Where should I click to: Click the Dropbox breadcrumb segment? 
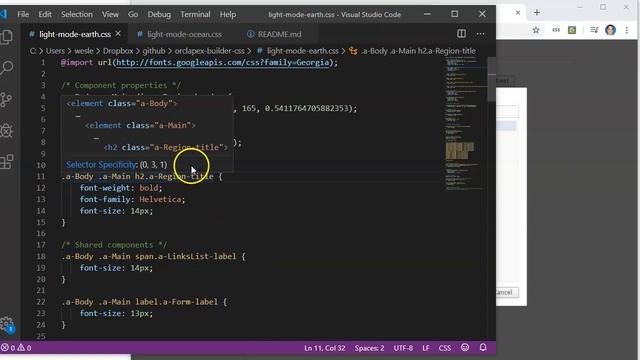(118, 51)
